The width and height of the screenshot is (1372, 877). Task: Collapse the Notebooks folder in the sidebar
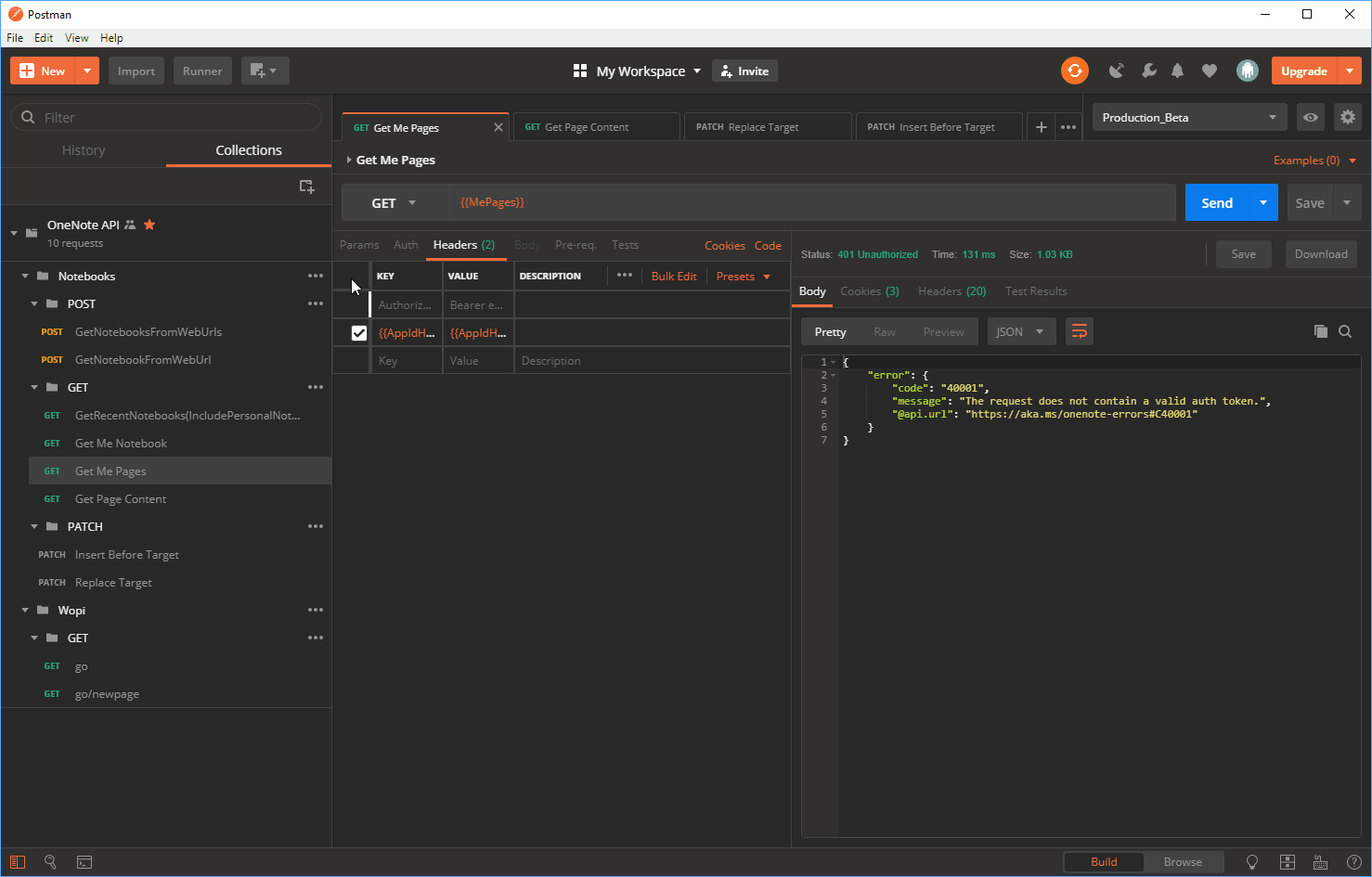pyautogui.click(x=26, y=276)
